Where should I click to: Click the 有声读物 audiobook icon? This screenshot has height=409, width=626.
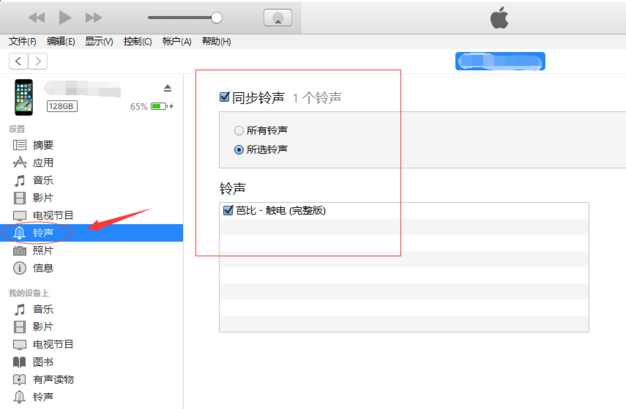(20, 379)
